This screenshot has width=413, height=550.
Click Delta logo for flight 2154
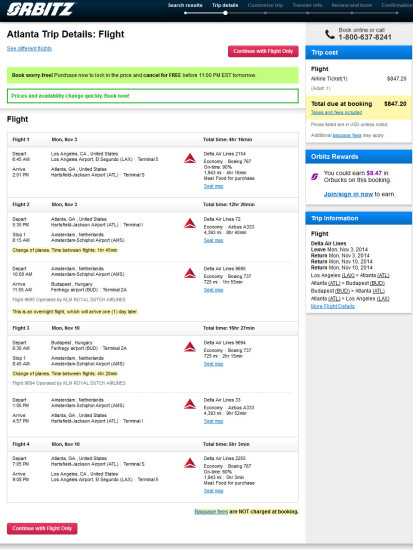pyautogui.click(x=190, y=159)
